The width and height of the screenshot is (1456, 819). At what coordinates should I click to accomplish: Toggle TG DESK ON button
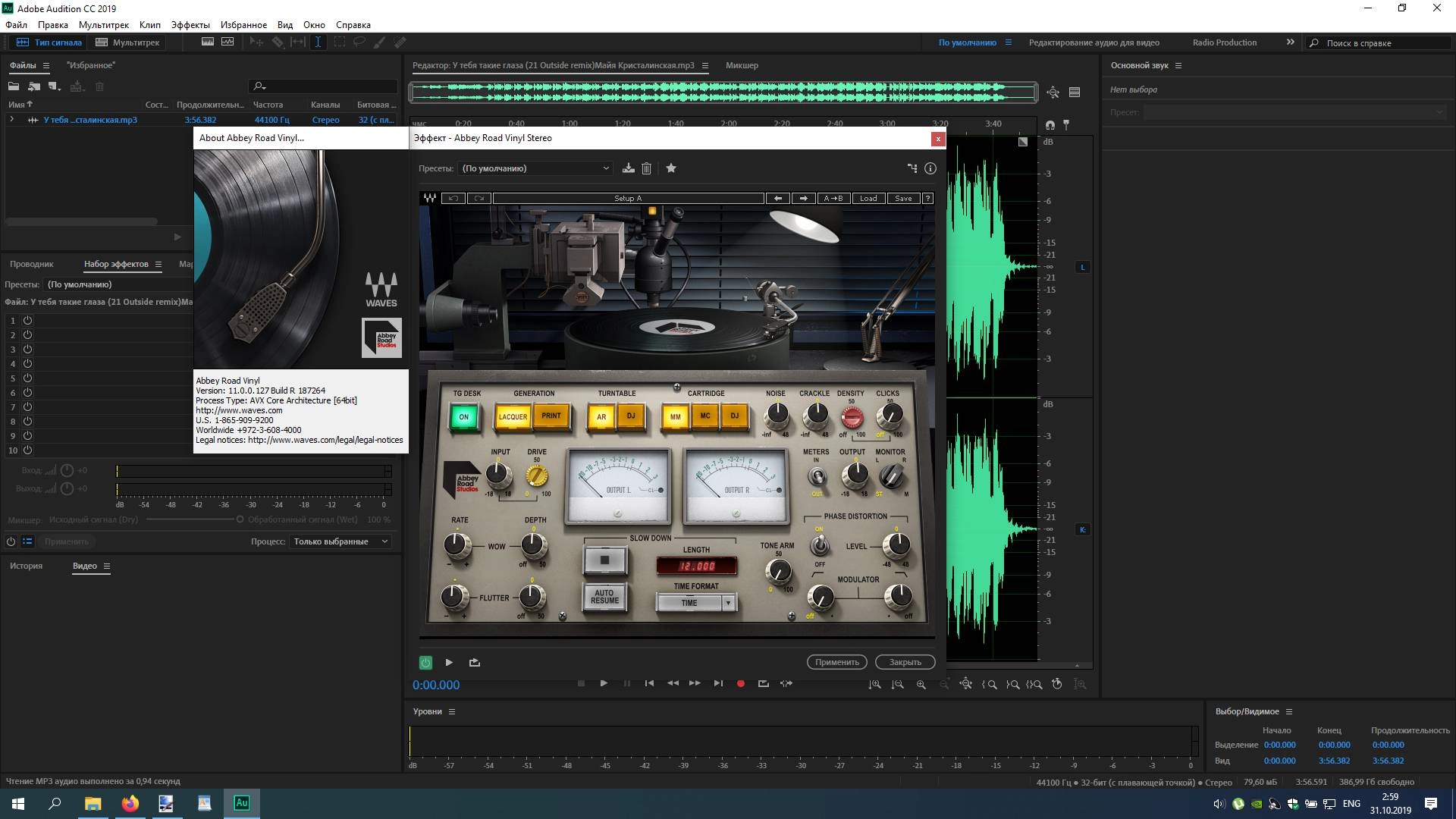click(464, 416)
